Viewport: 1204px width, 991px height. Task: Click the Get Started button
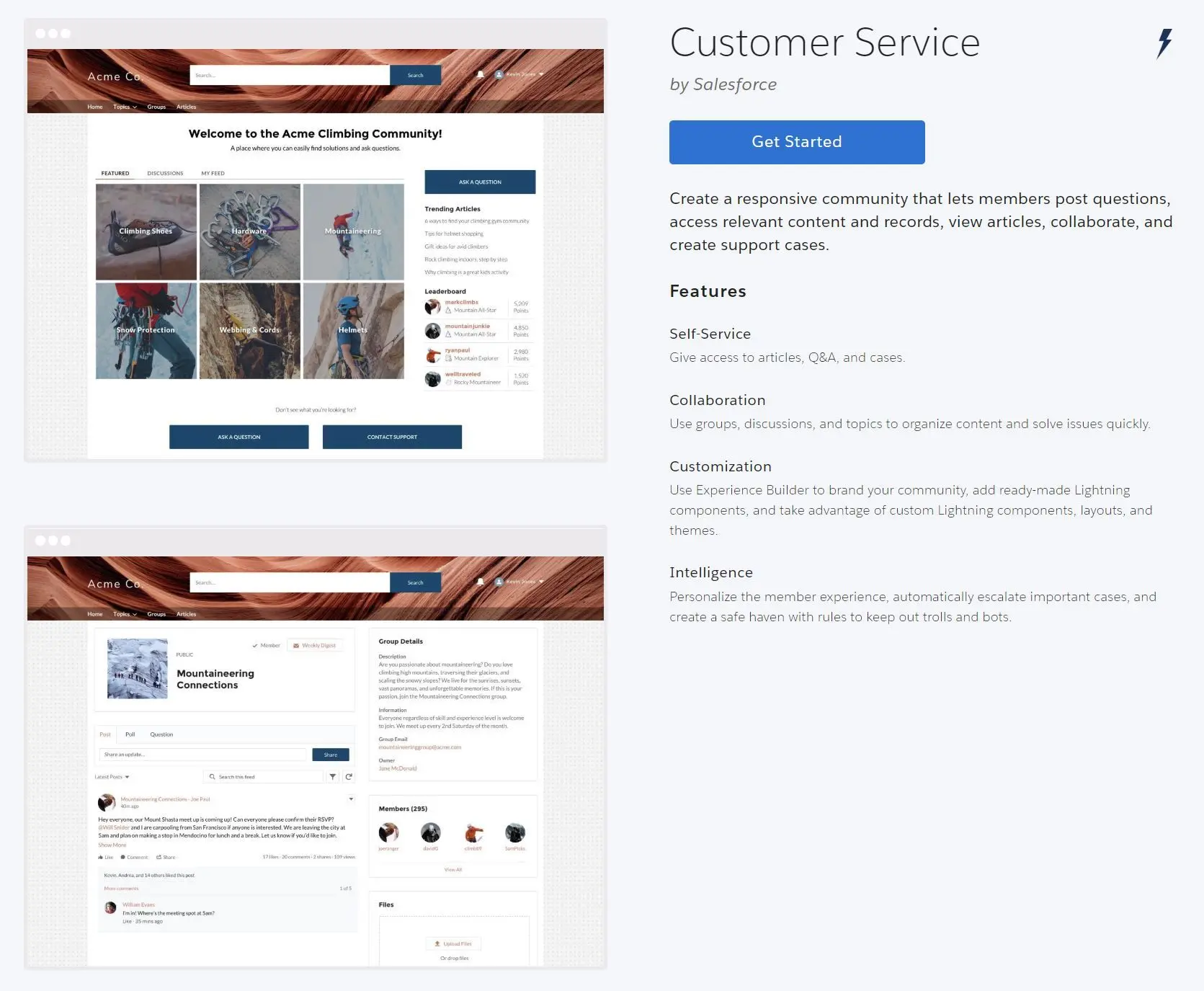click(x=797, y=142)
